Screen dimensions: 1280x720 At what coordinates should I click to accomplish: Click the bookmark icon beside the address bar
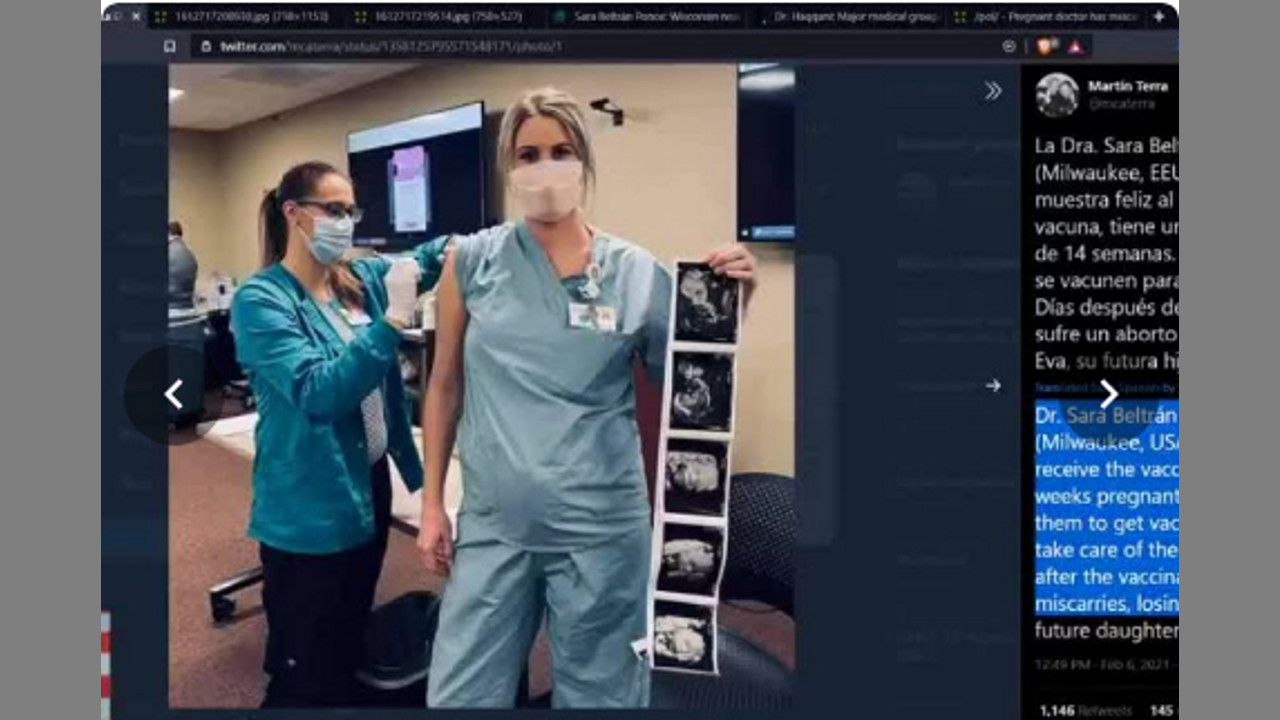click(169, 46)
